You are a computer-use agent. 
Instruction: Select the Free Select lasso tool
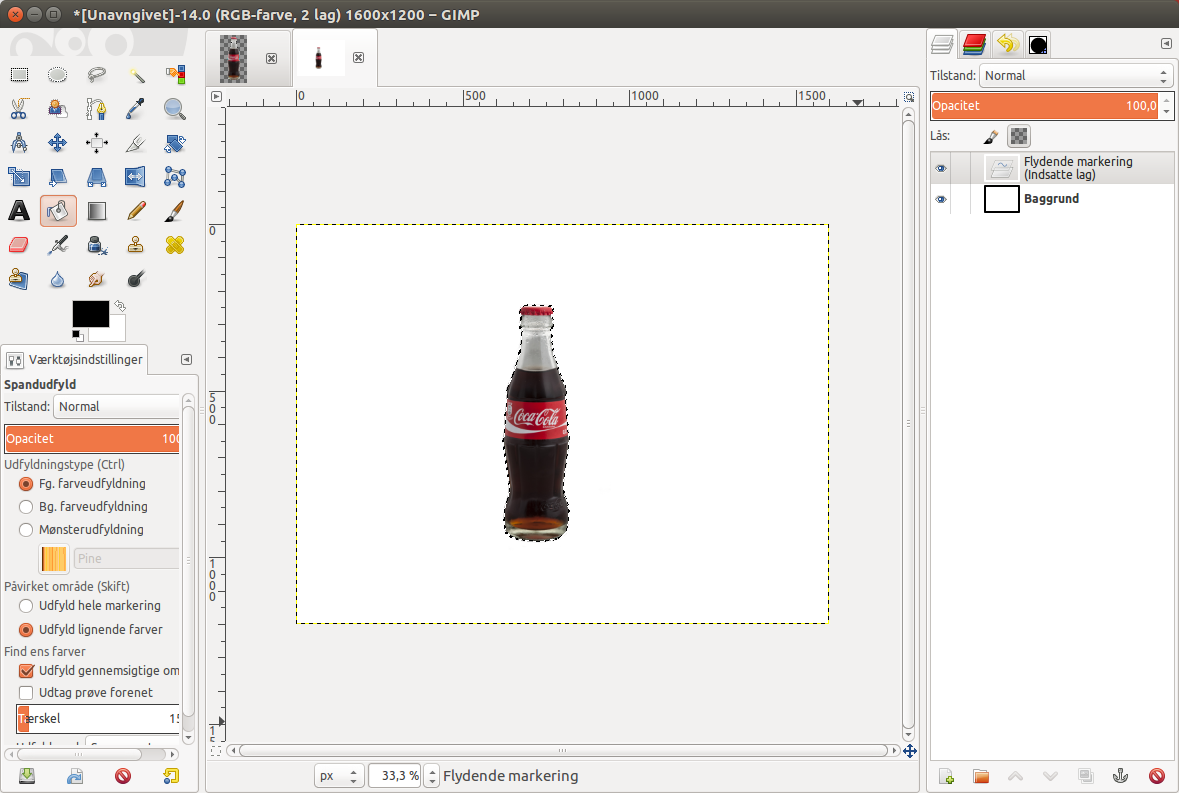pos(97,74)
